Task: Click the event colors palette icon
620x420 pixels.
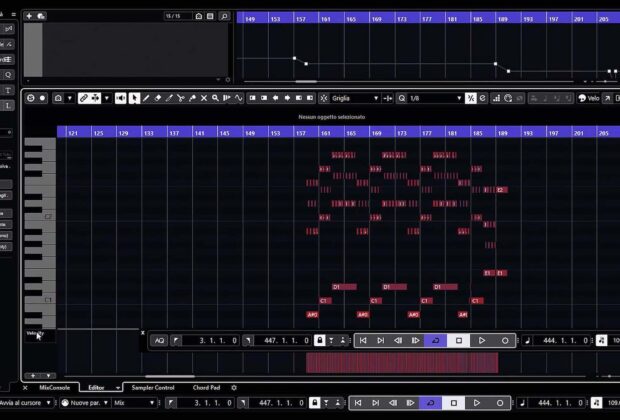Action: pyautogui.click(x=582, y=98)
